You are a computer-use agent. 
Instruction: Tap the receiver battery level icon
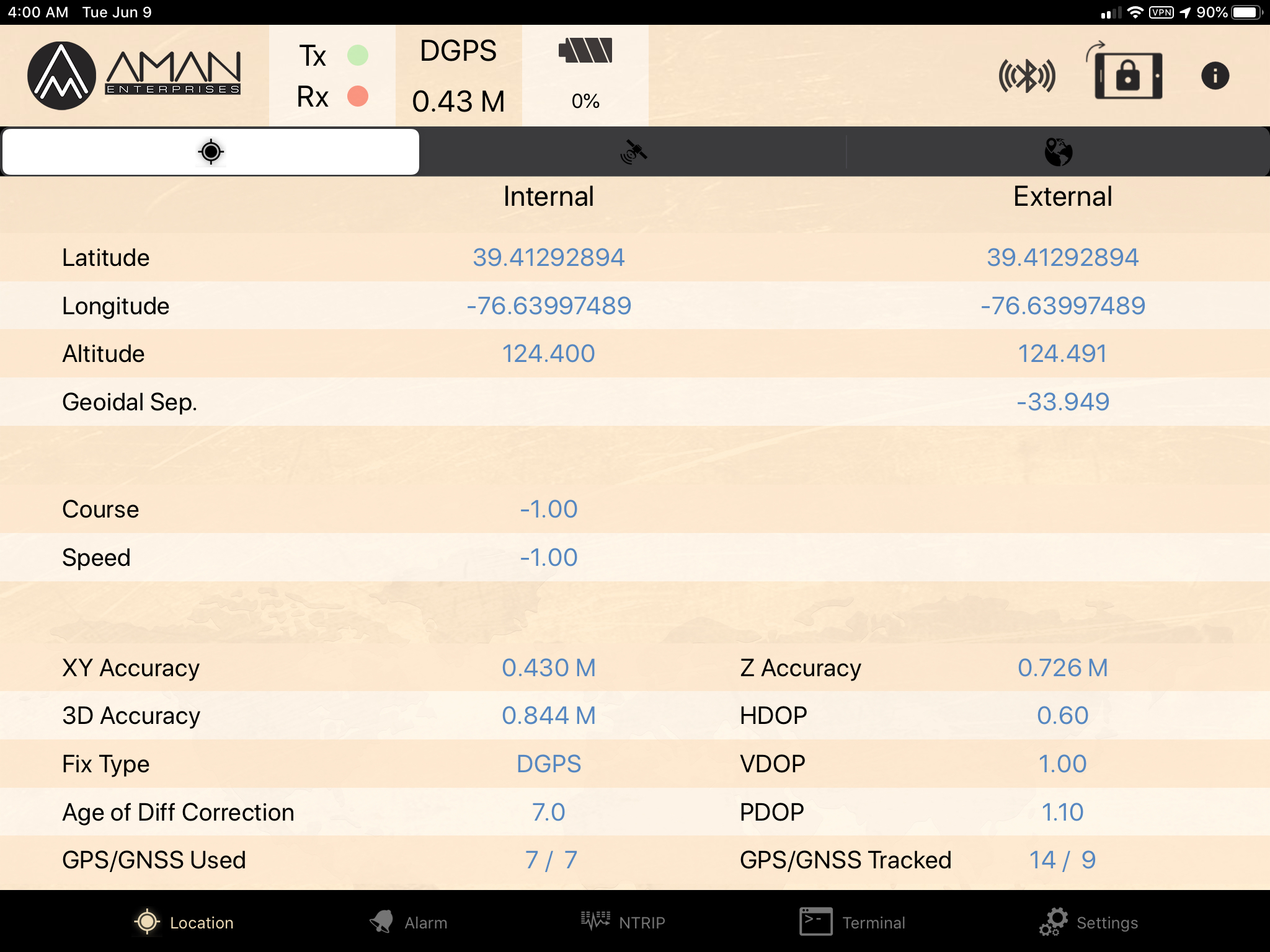(x=585, y=51)
